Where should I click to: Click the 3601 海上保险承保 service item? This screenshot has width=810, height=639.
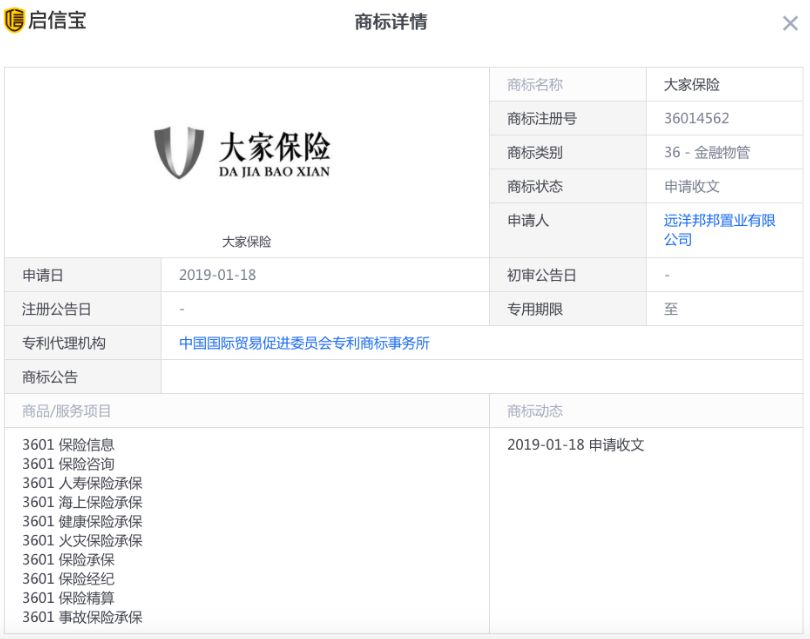point(82,502)
